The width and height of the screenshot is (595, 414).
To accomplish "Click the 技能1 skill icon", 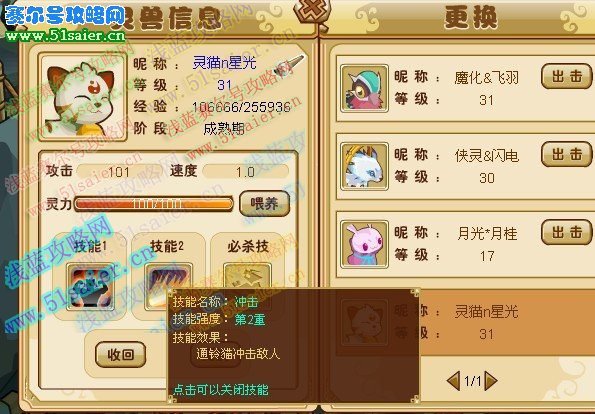I will (x=91, y=287).
